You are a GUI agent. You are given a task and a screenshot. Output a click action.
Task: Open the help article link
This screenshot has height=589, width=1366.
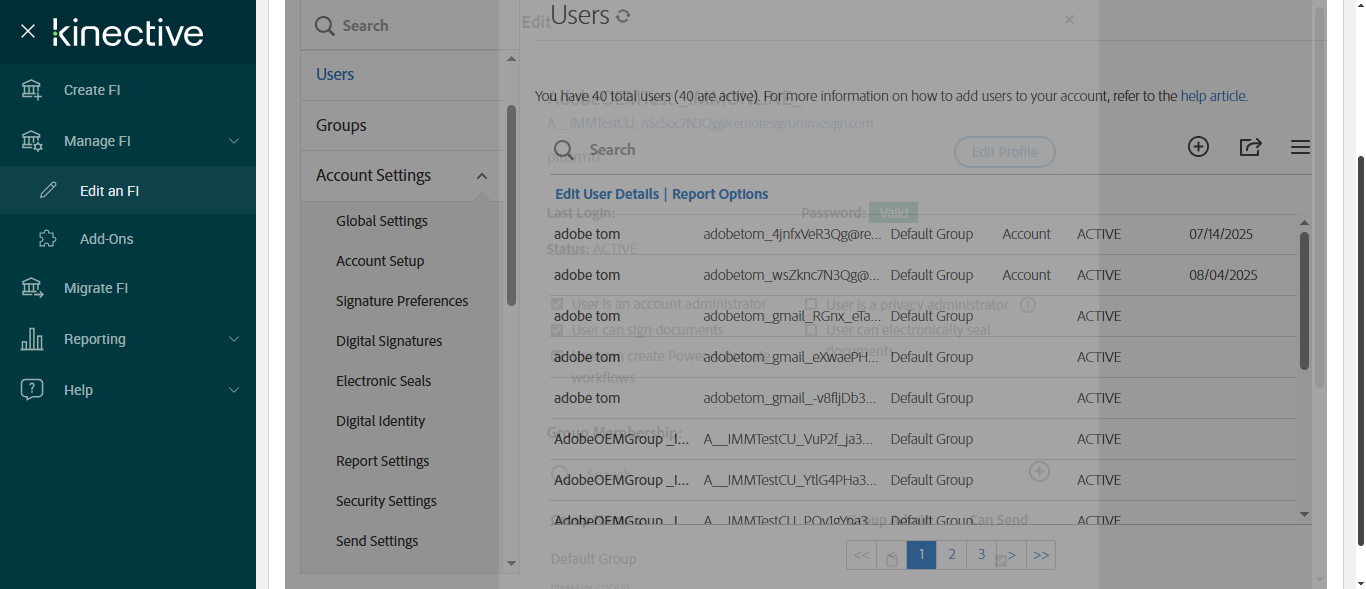pos(1213,96)
